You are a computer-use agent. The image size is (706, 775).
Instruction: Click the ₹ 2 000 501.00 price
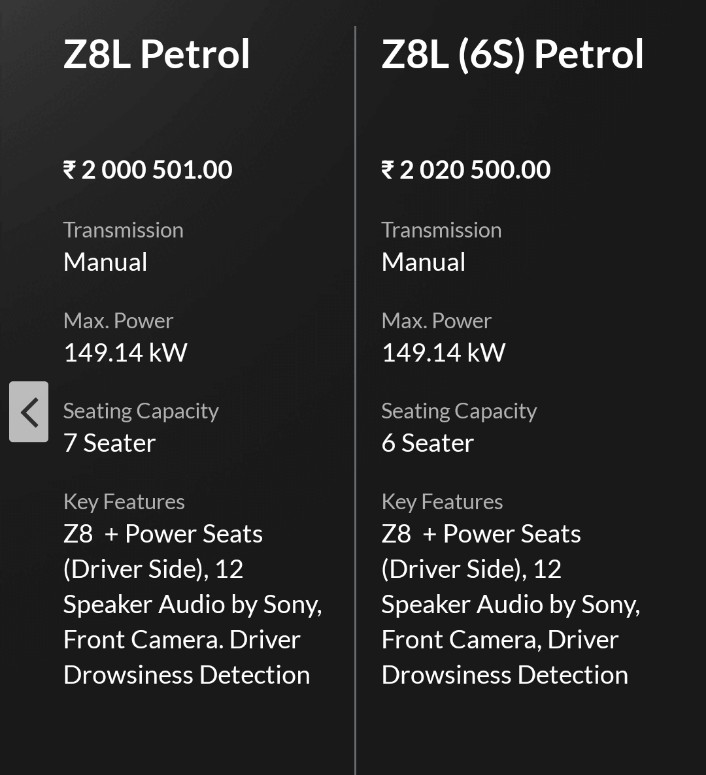tap(148, 170)
